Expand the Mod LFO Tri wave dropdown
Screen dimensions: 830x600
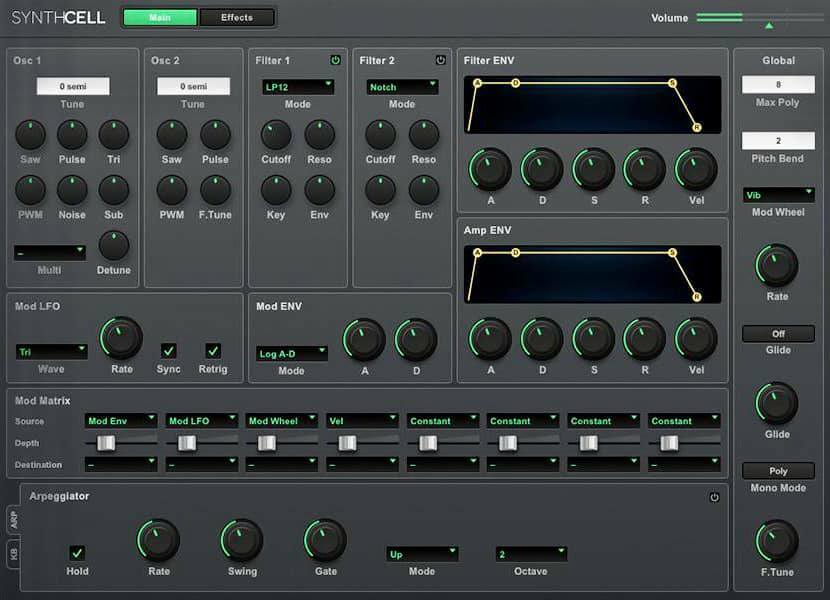tap(51, 352)
